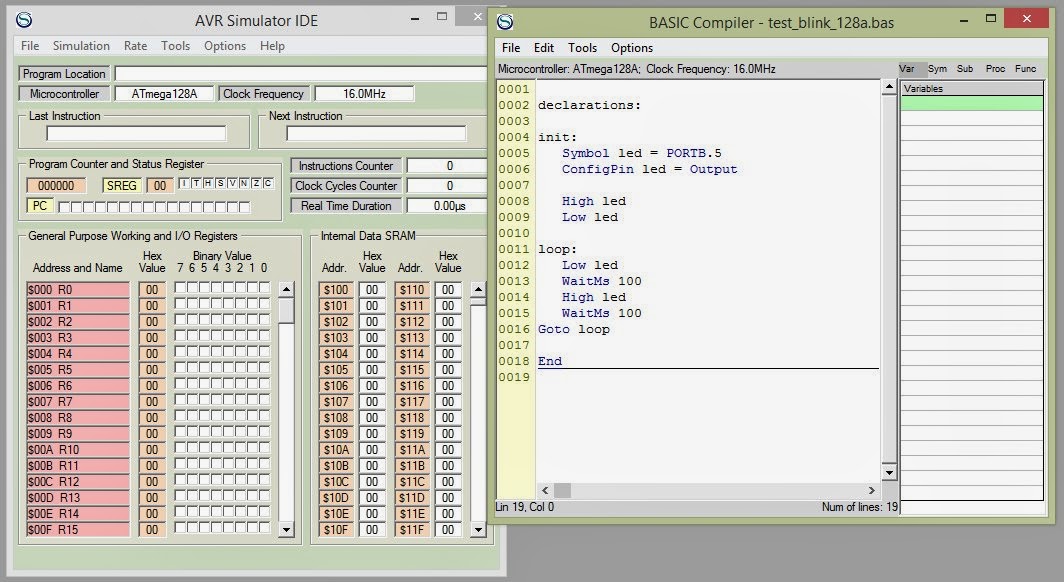This screenshot has height=582, width=1064.
Task: Click the Last Instruction field
Action: coord(136,134)
